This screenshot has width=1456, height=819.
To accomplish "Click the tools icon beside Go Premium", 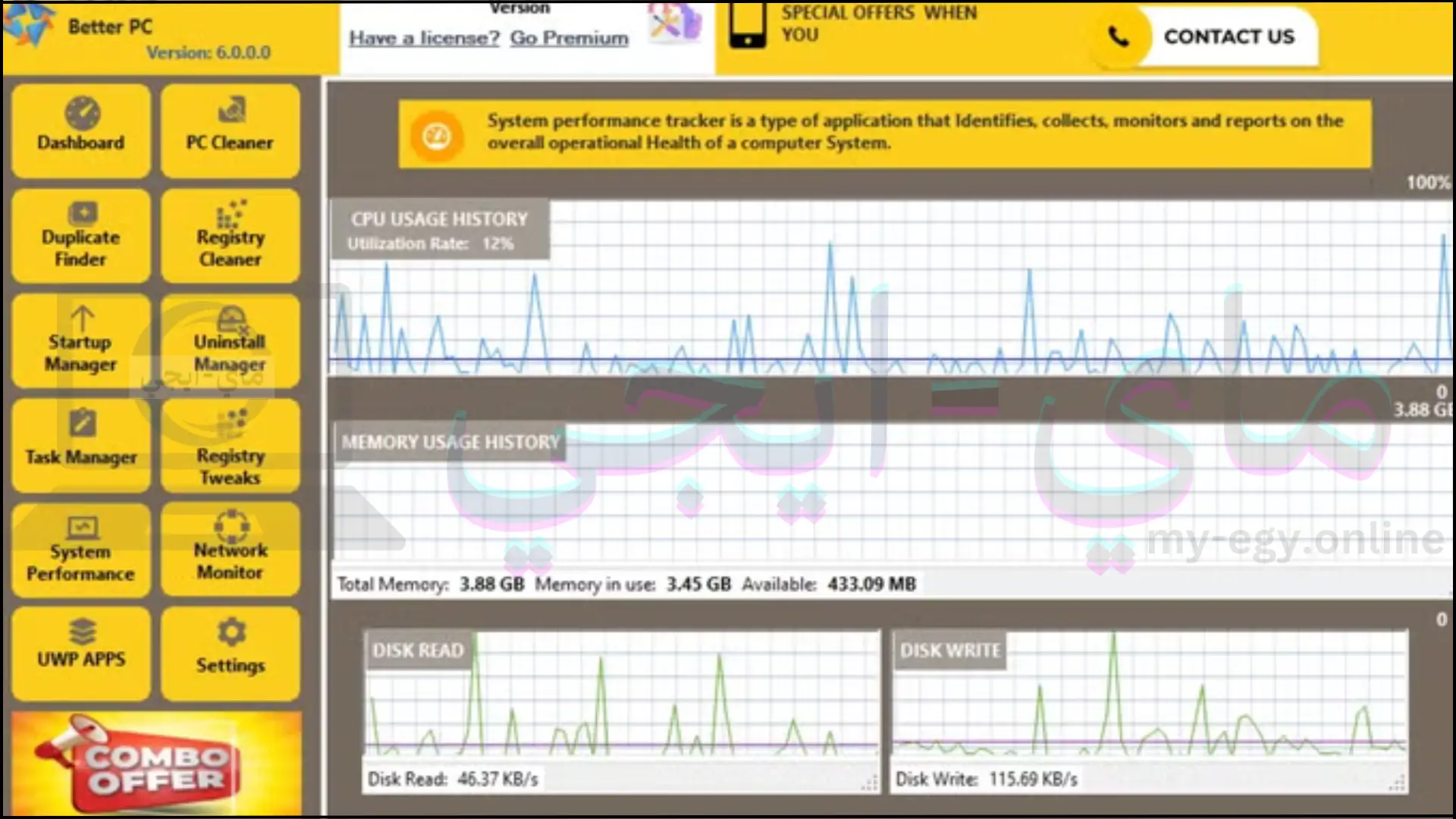I will pos(675,23).
